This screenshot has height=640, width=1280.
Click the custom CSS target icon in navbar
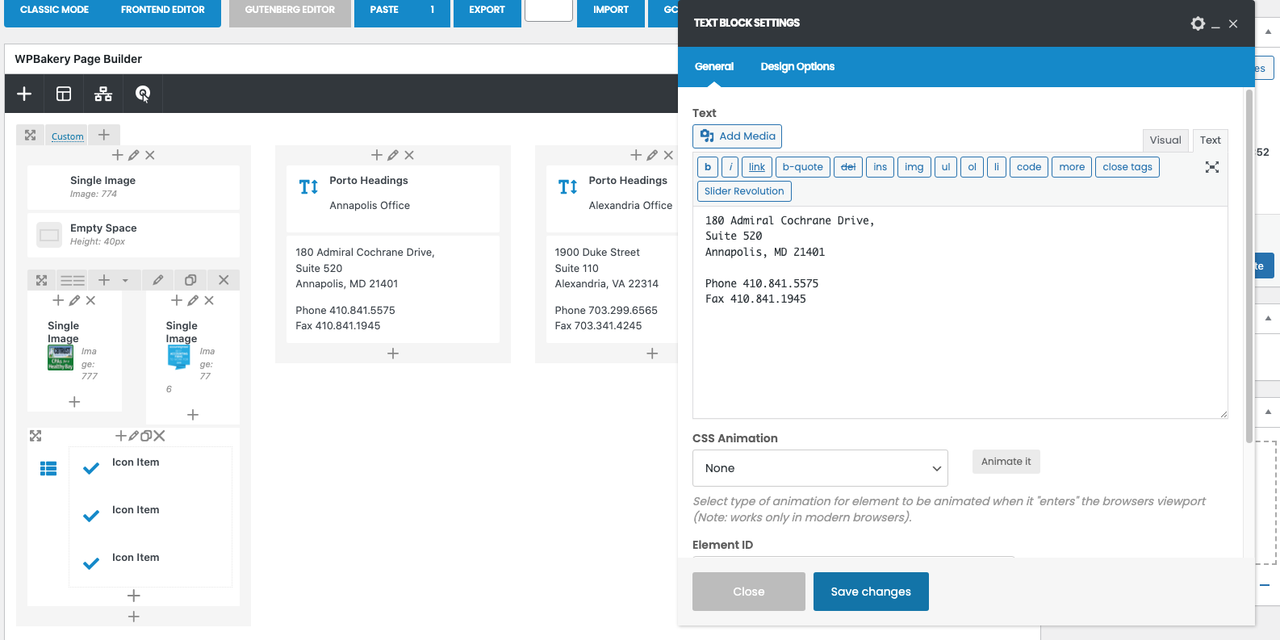(143, 94)
